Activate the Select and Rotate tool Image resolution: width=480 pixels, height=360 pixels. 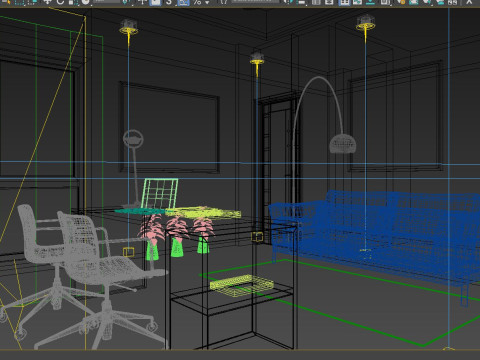pos(60,2)
